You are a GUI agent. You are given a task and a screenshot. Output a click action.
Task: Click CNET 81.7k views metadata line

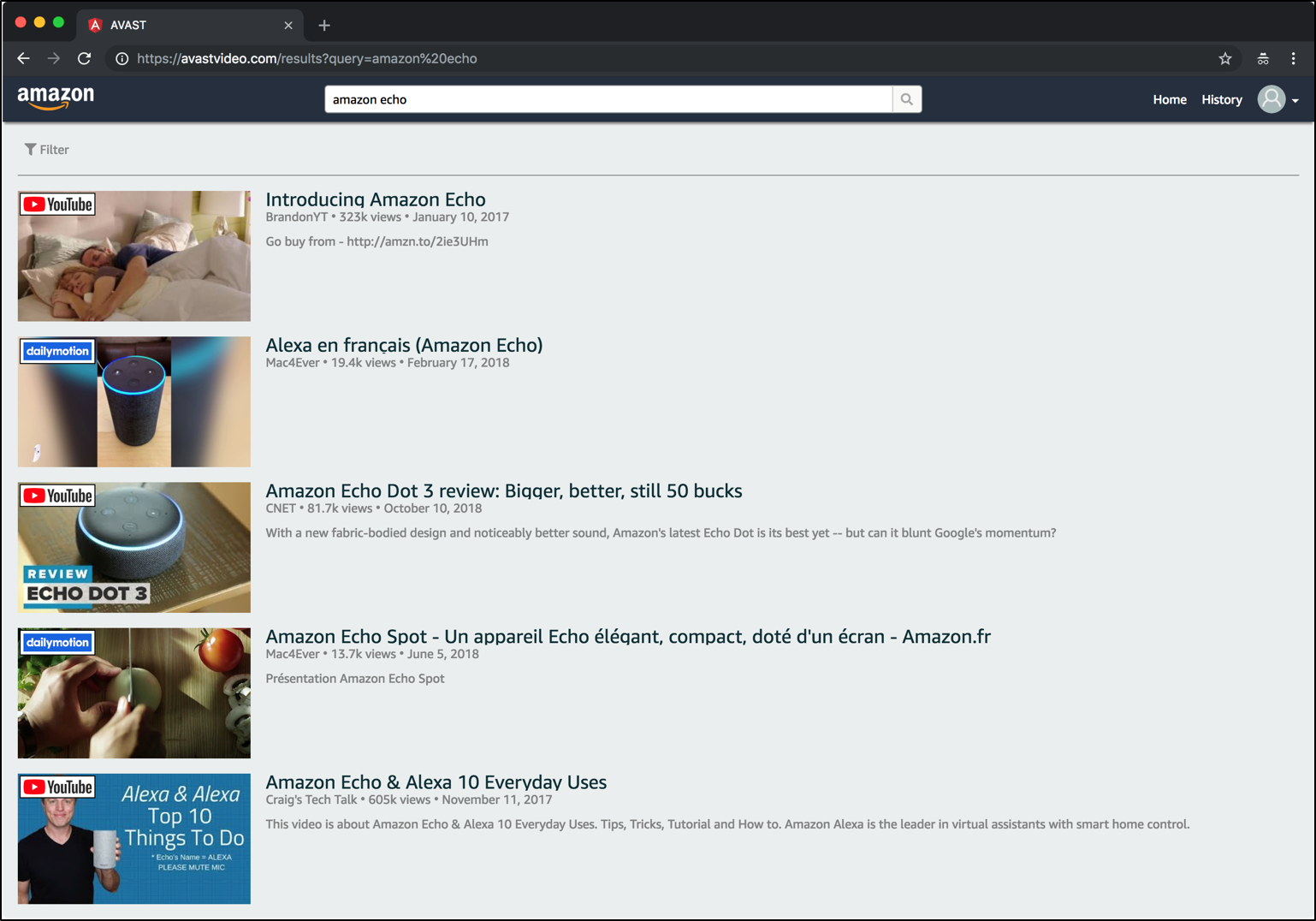(373, 508)
